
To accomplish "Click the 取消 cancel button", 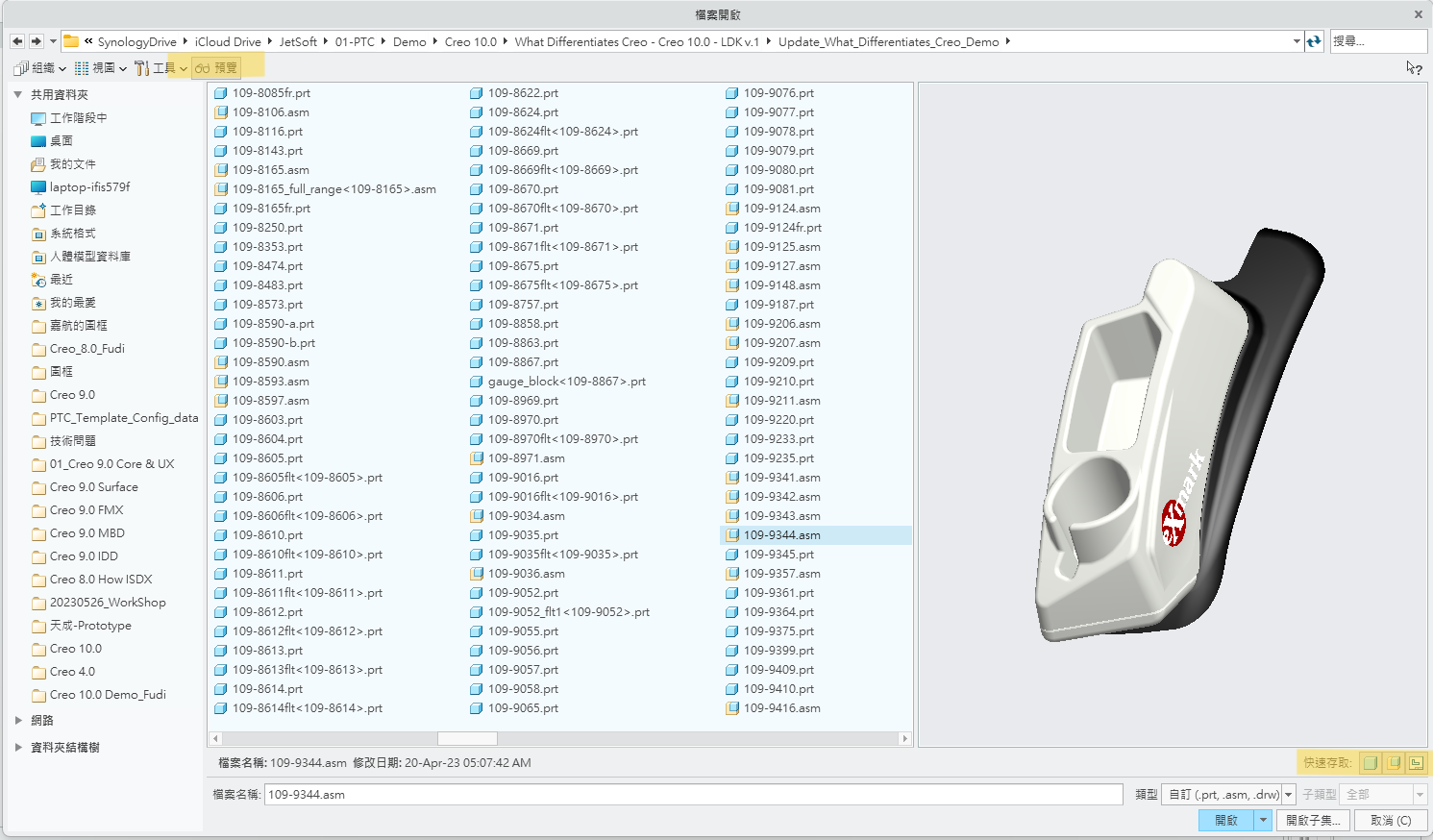I will tap(1390, 821).
